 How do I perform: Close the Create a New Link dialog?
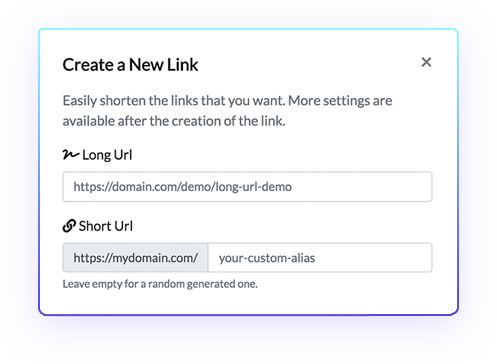pyautogui.click(x=426, y=62)
